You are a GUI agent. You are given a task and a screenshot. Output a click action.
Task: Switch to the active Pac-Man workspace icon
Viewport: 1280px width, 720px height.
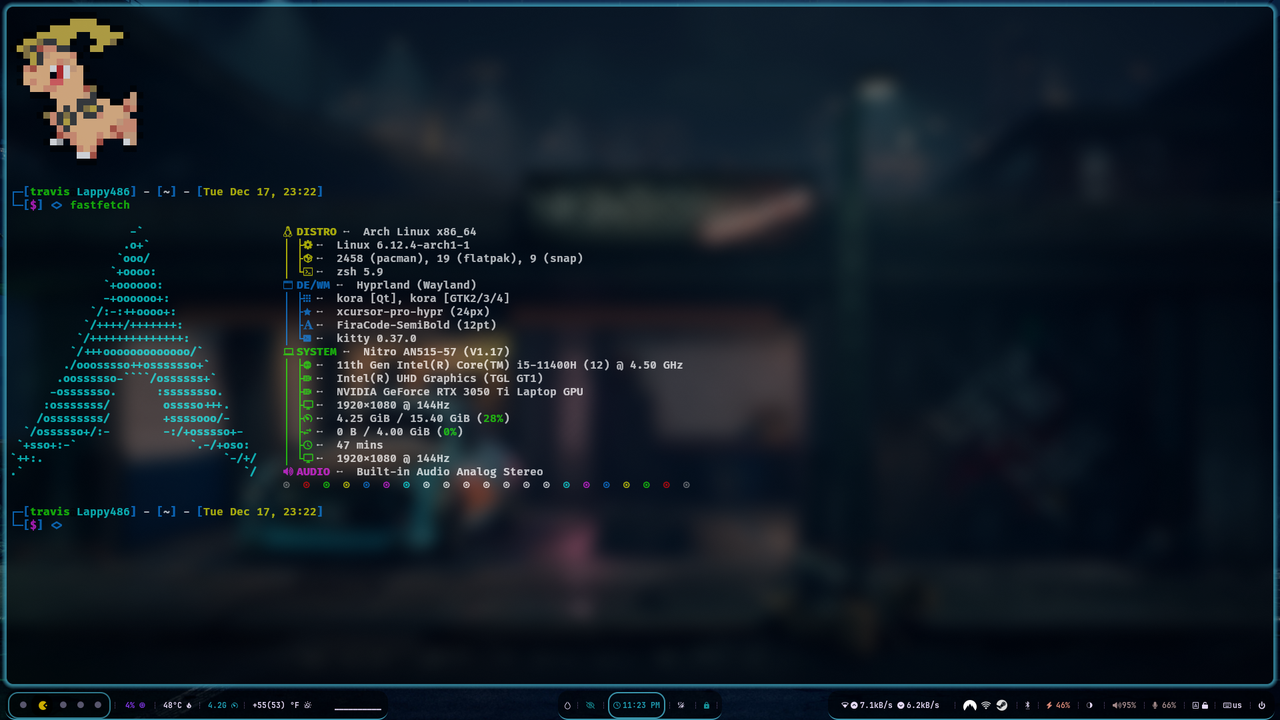43,705
